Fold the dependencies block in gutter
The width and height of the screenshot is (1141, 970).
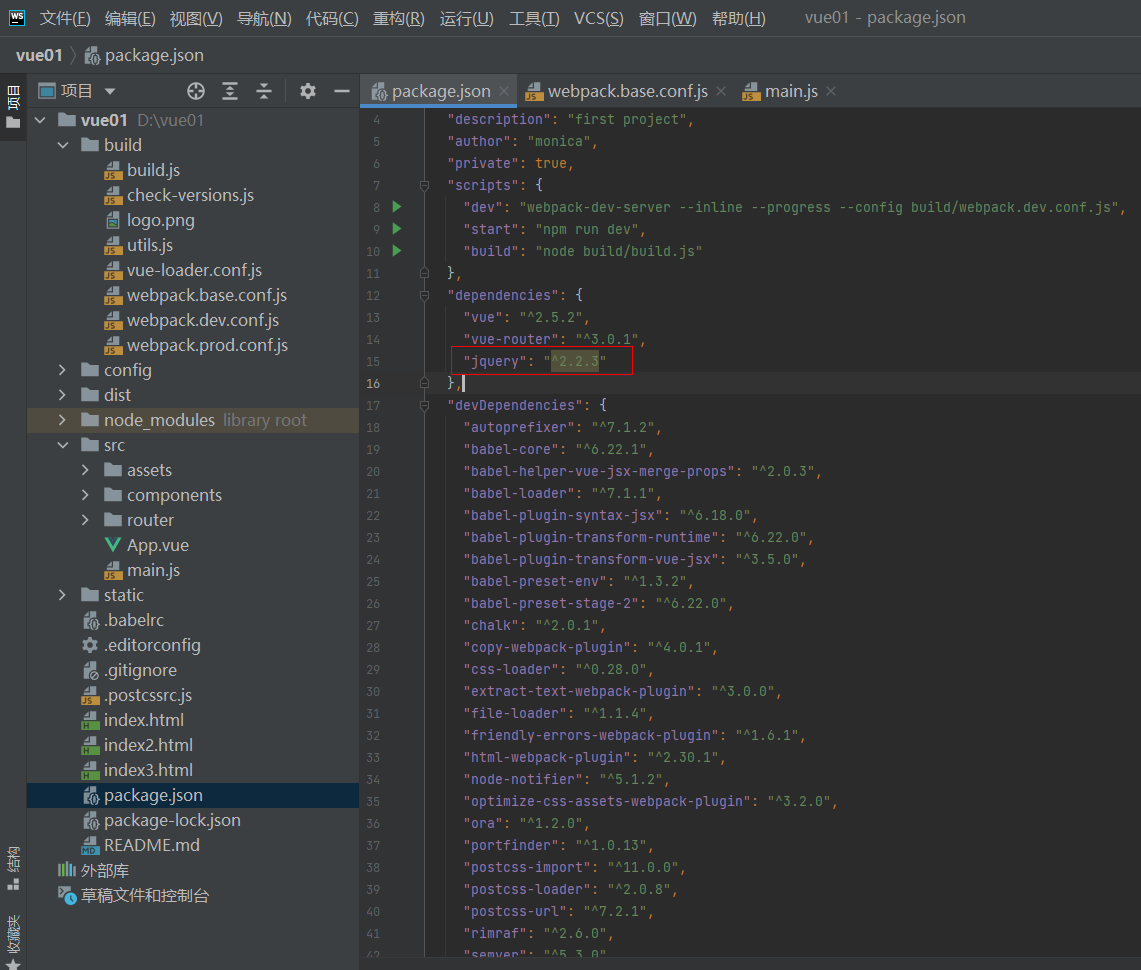(x=424, y=295)
